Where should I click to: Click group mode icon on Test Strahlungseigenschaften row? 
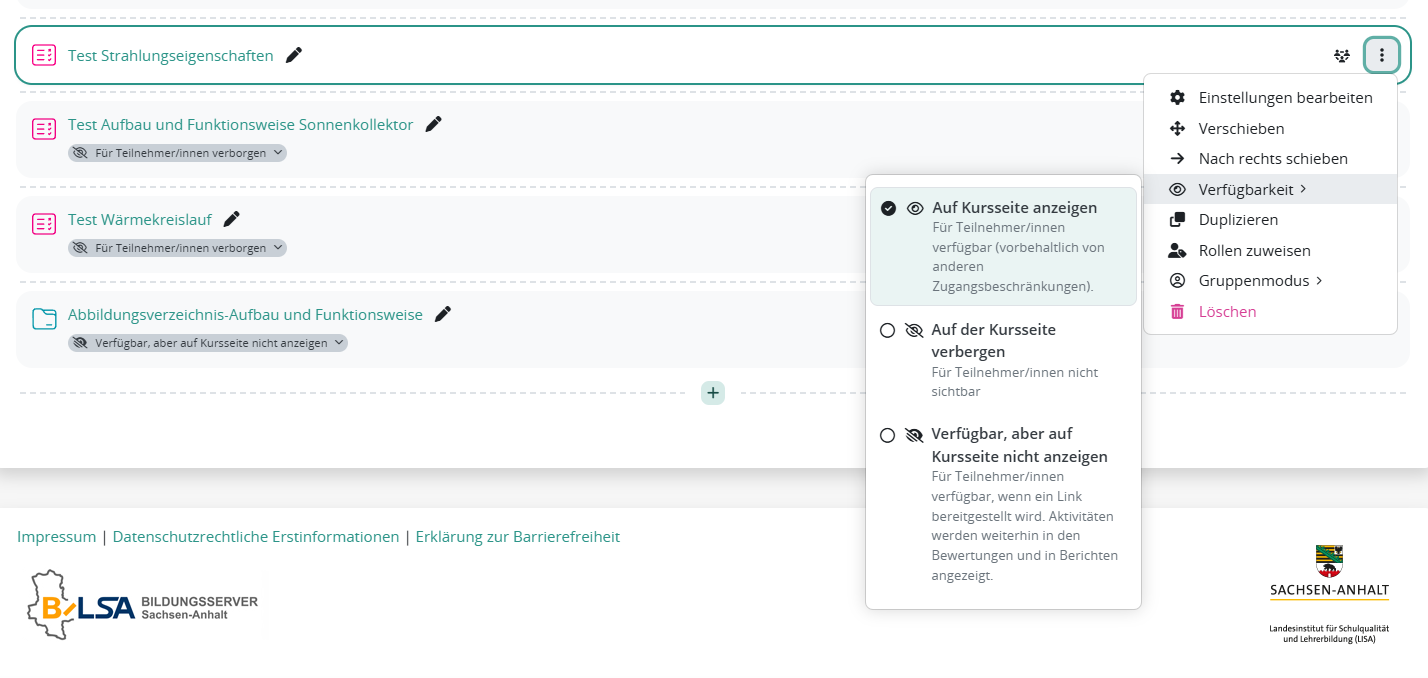tap(1342, 56)
